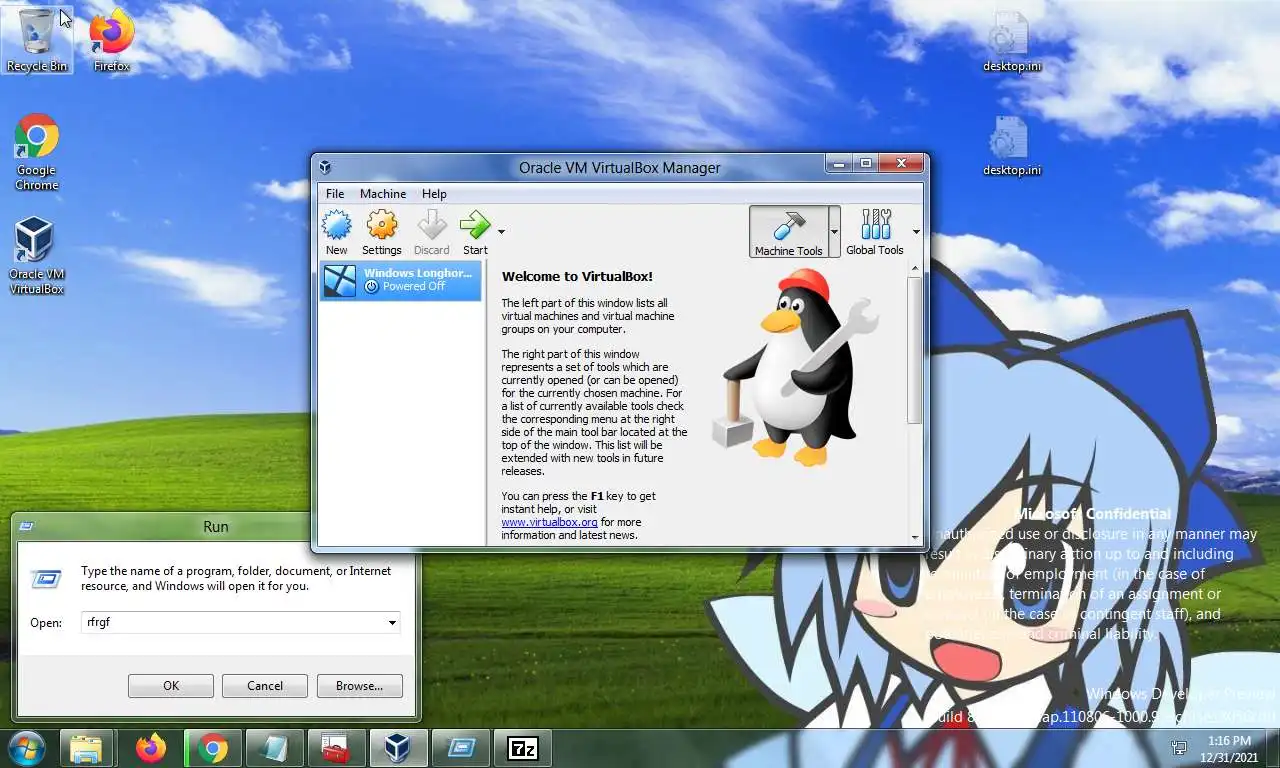Switch to Run dialog via taskbar icon
The image size is (1280, 768).
(460, 748)
